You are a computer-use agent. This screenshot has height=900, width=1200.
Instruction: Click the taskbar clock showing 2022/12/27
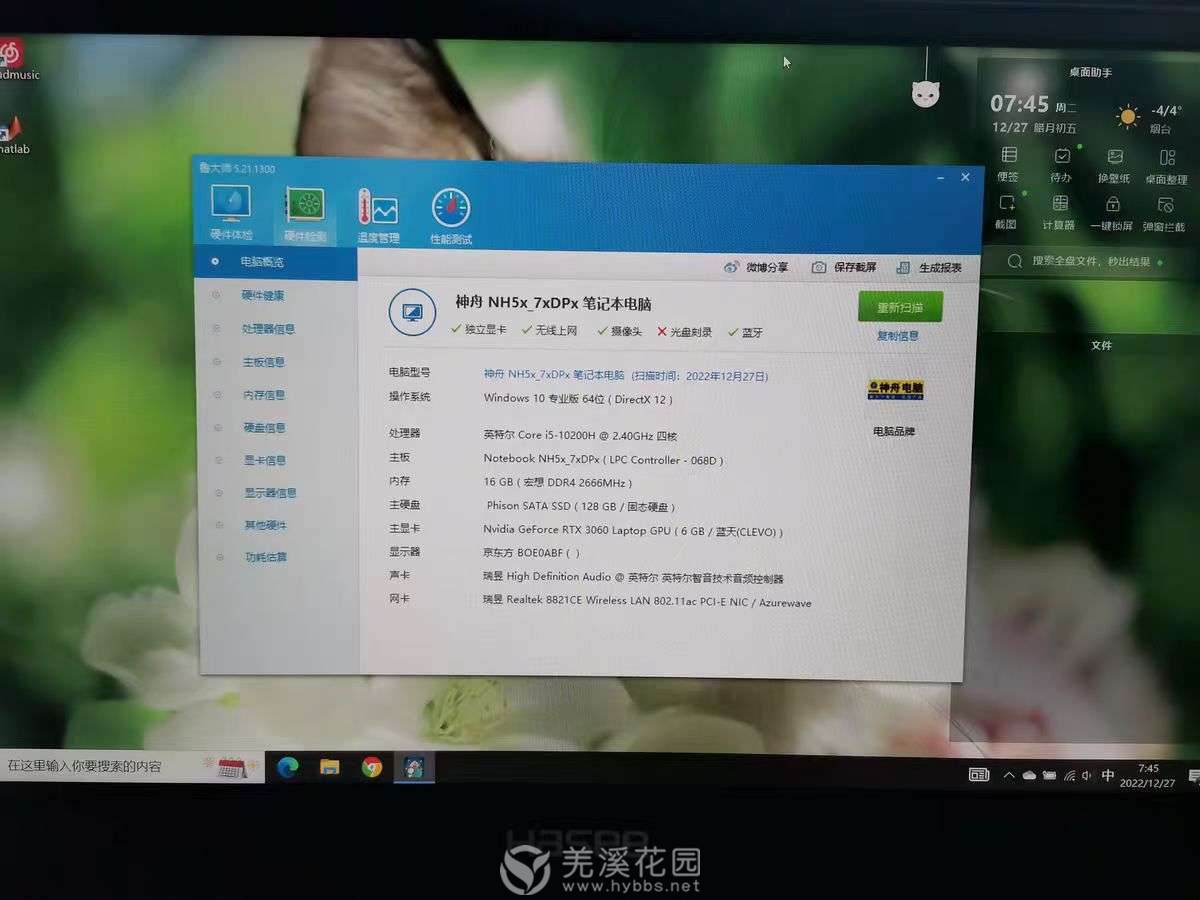coord(1148,776)
